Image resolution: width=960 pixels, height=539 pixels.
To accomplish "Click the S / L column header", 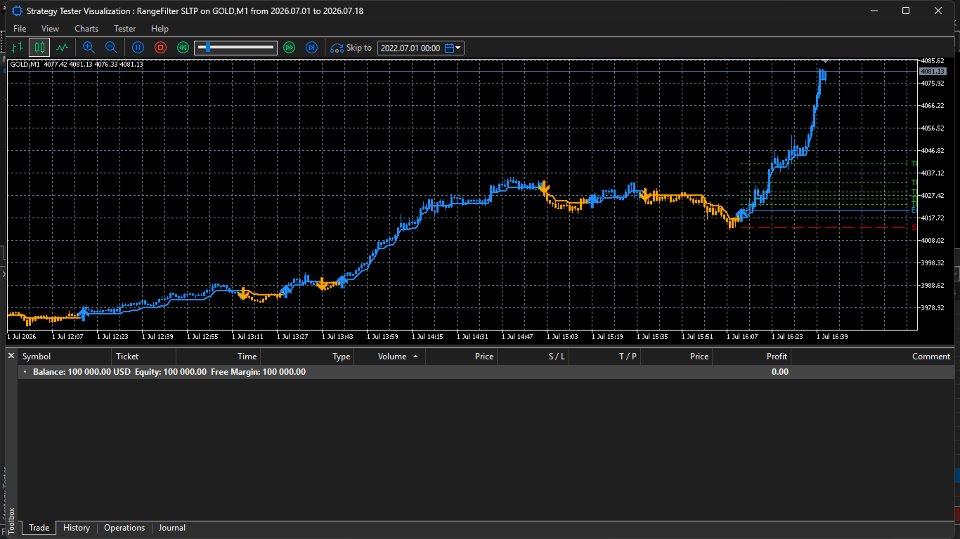I will click(x=533, y=356).
